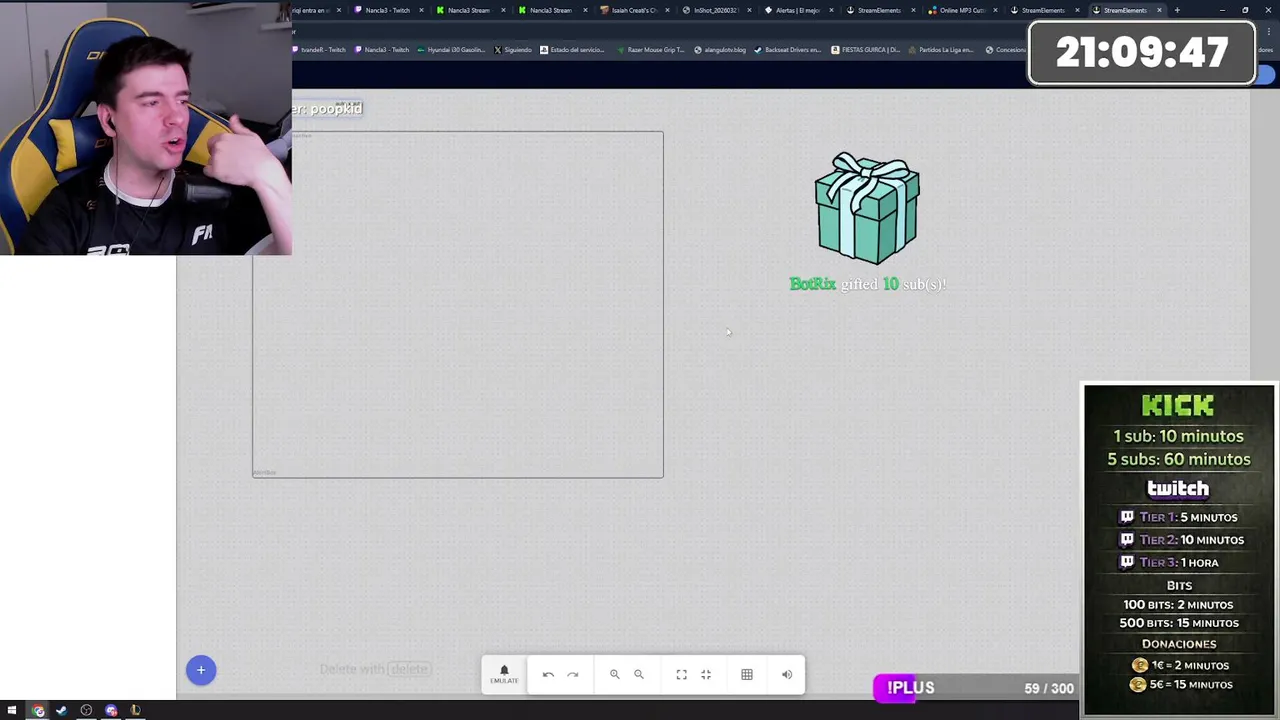Click the '5€ = 15 minutos' donation line
Viewport: 1280px width, 720px height.
pos(1181,685)
